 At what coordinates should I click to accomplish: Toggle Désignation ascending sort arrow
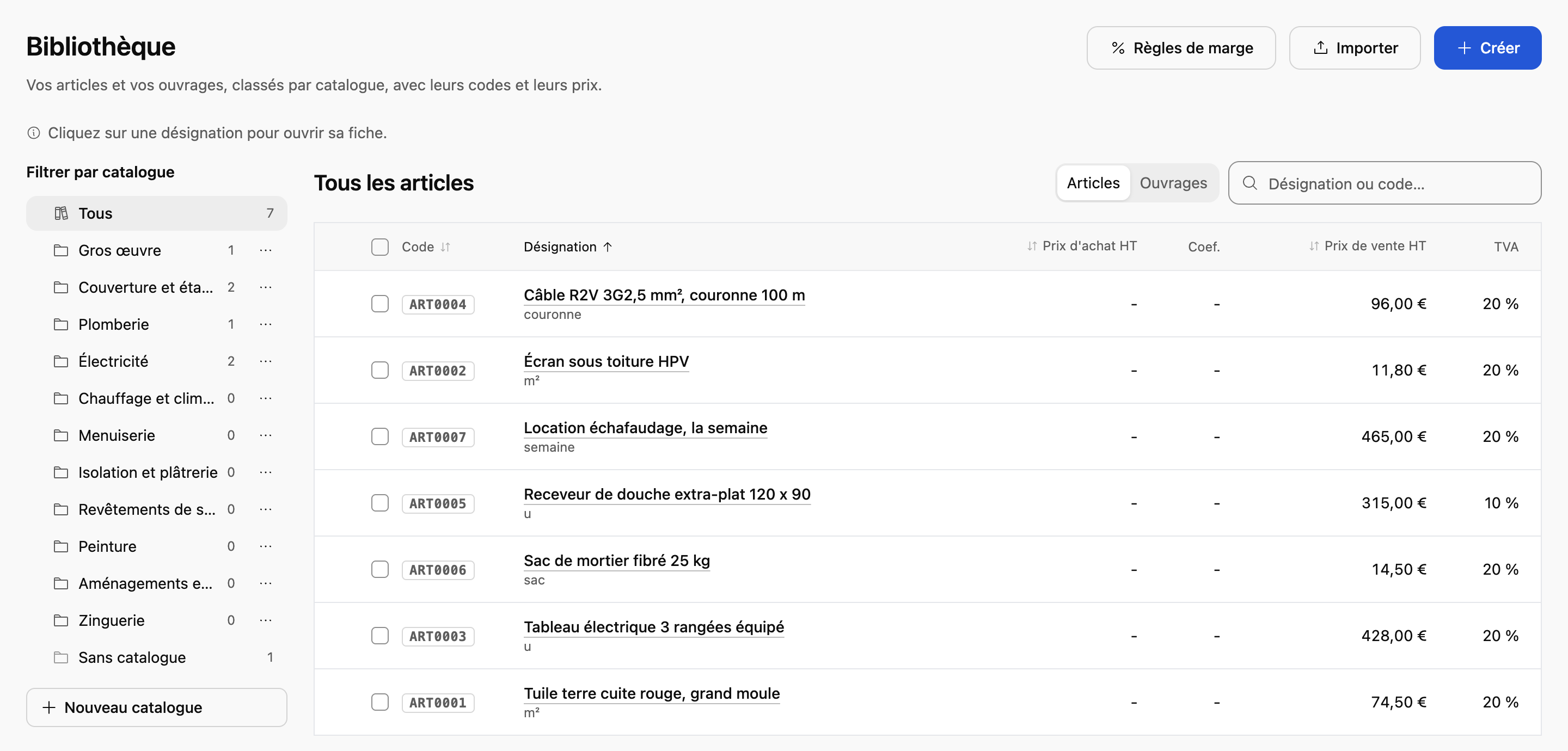tap(608, 247)
